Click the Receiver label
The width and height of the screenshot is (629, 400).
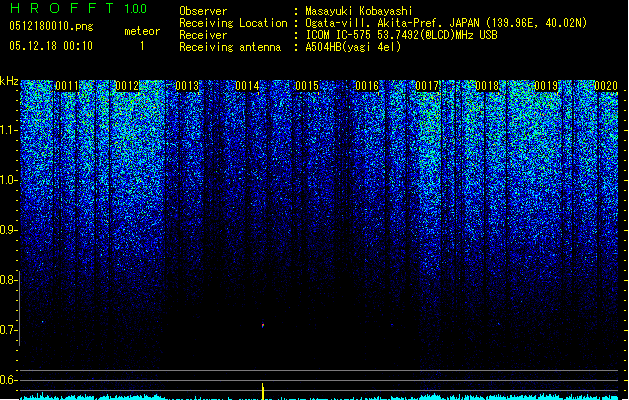[203, 35]
